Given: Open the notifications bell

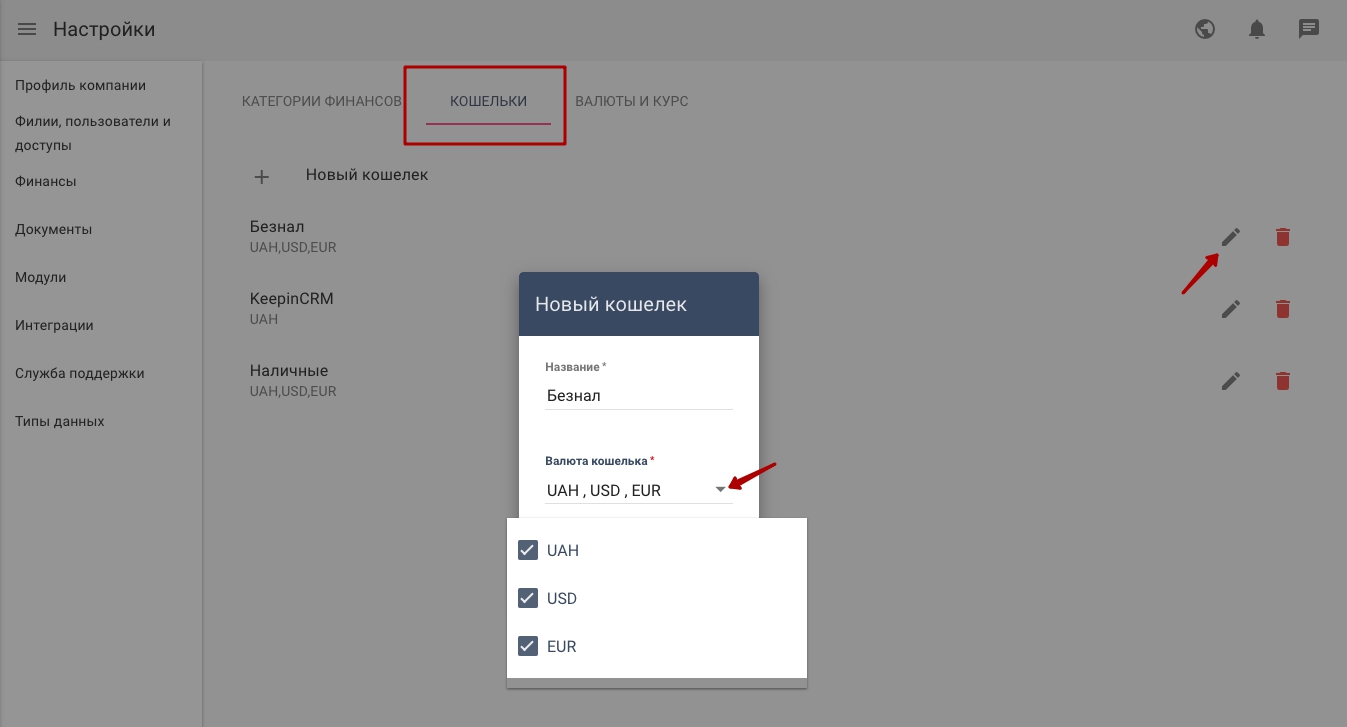Looking at the screenshot, I should click(x=1257, y=29).
